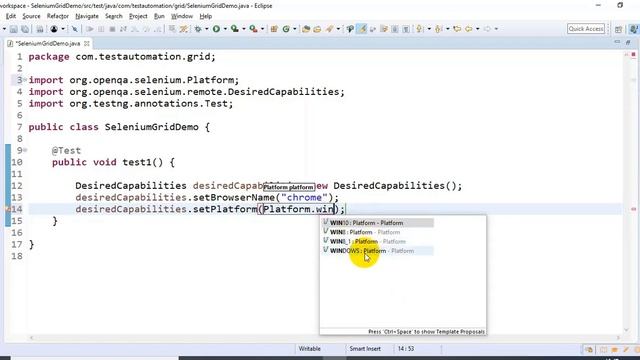
Task: Click the Suspend debug toolbar icon
Action: pos(100,29)
